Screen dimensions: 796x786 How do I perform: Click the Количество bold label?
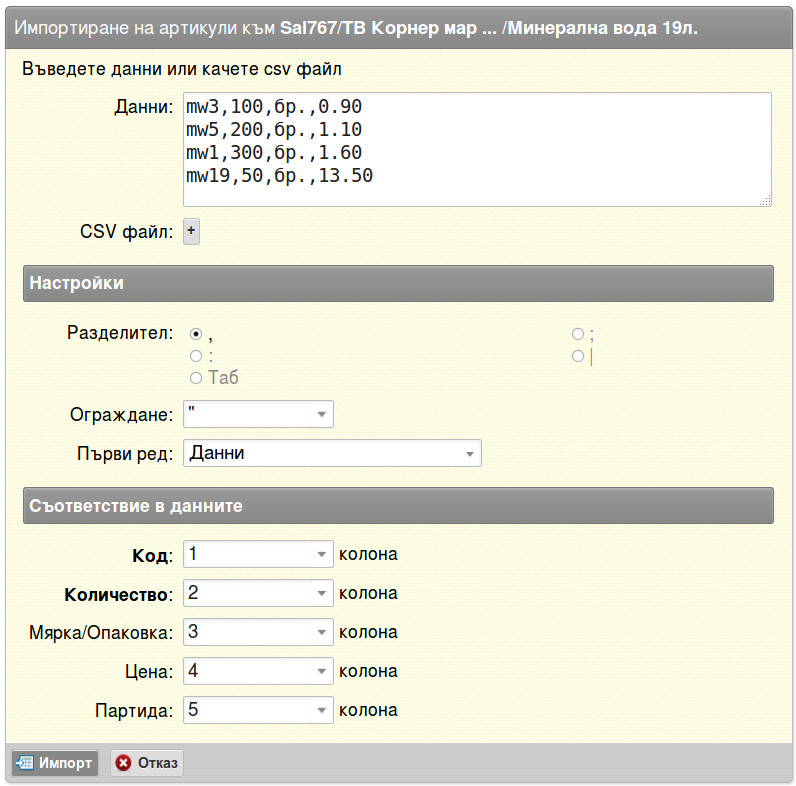(118, 595)
